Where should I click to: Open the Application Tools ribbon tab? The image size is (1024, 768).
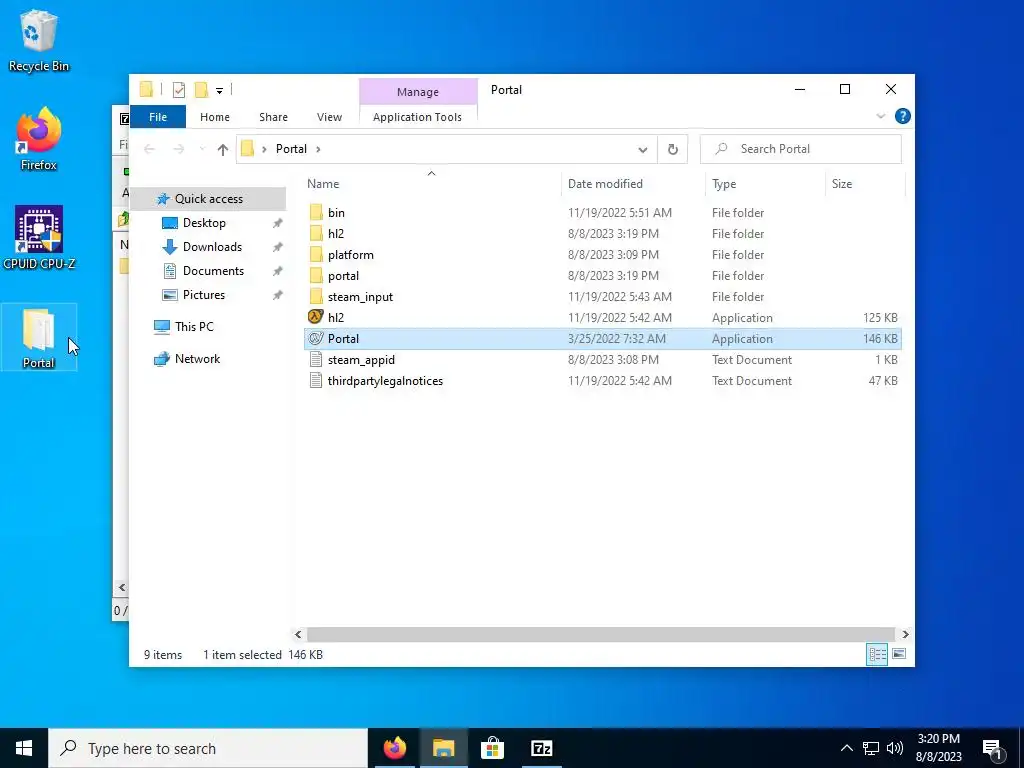417,117
